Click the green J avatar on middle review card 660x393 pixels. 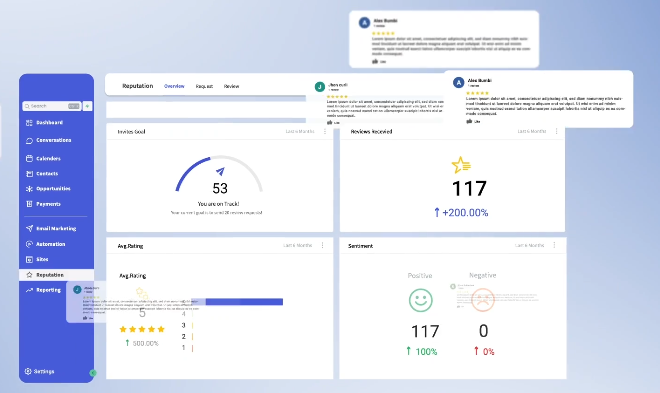320,87
